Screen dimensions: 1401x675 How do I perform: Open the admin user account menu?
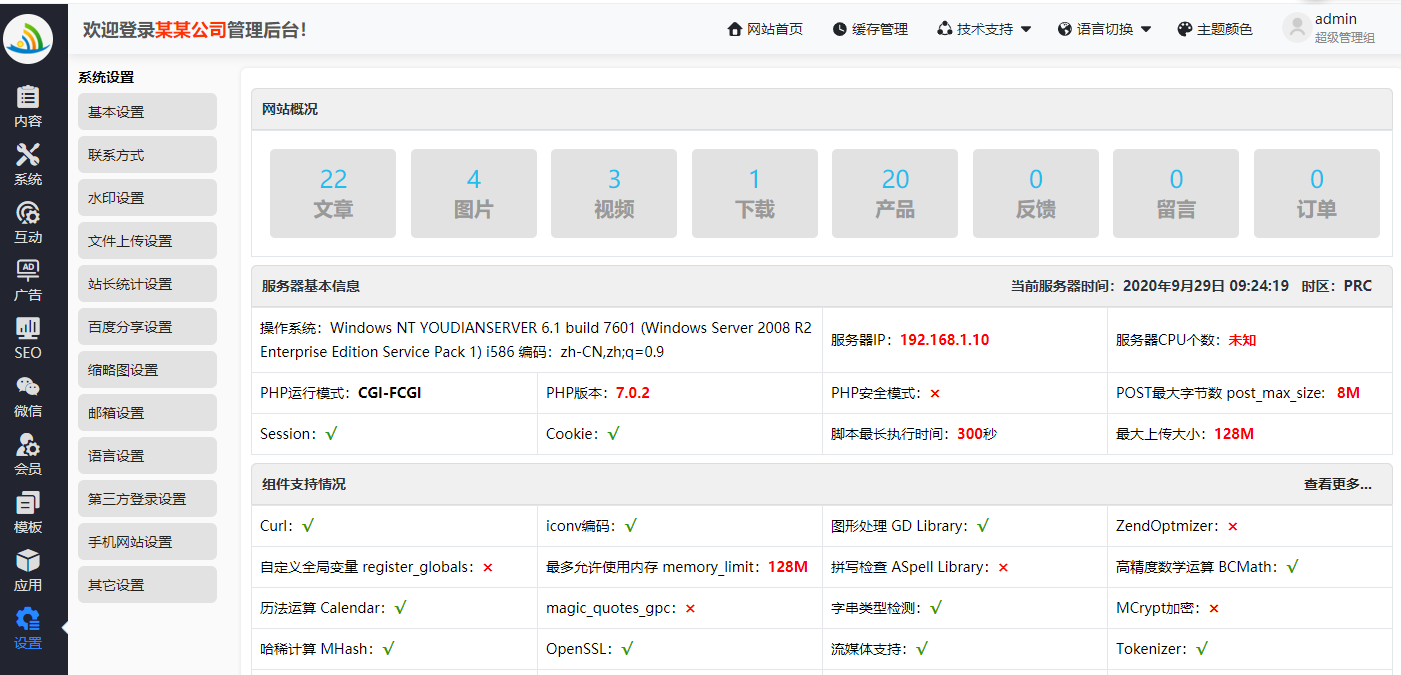coord(1329,28)
